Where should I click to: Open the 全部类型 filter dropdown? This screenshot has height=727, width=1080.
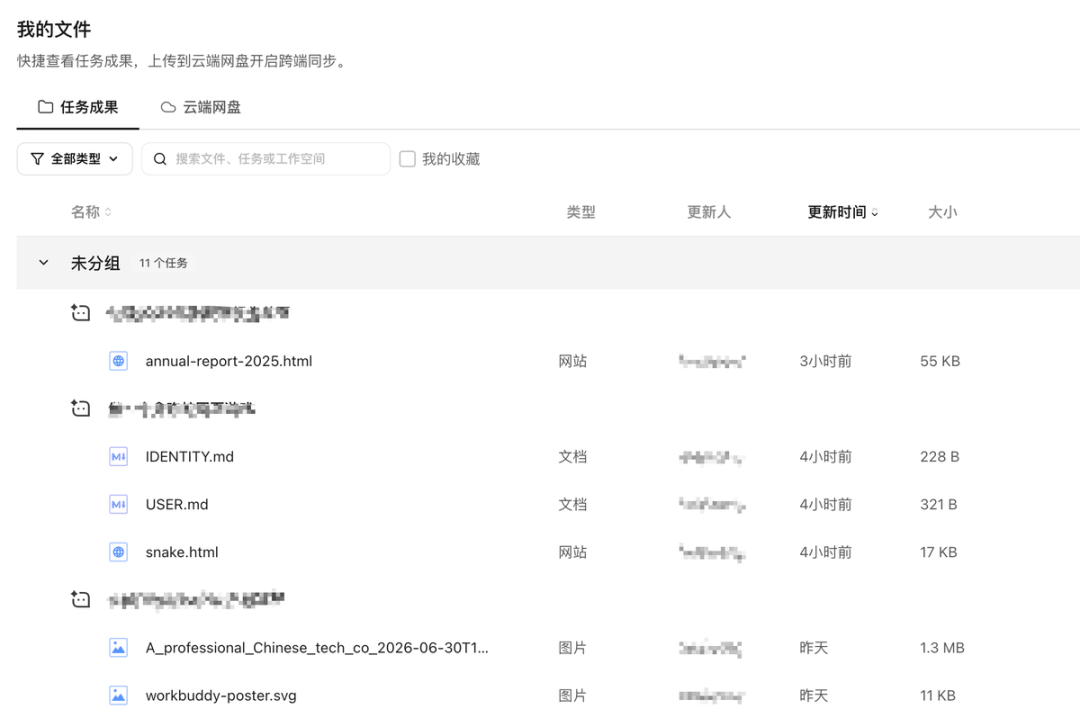[x=74, y=159]
